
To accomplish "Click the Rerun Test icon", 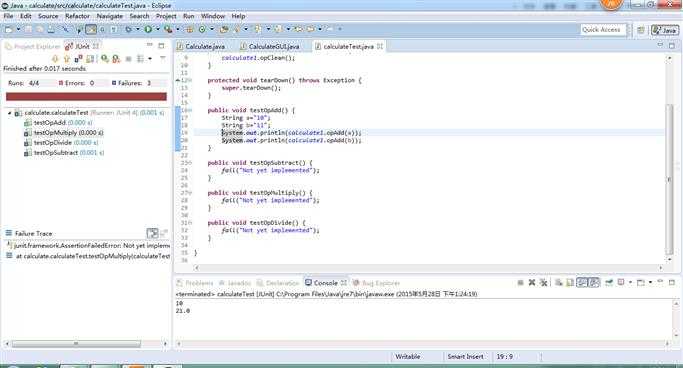I will (x=105, y=58).
